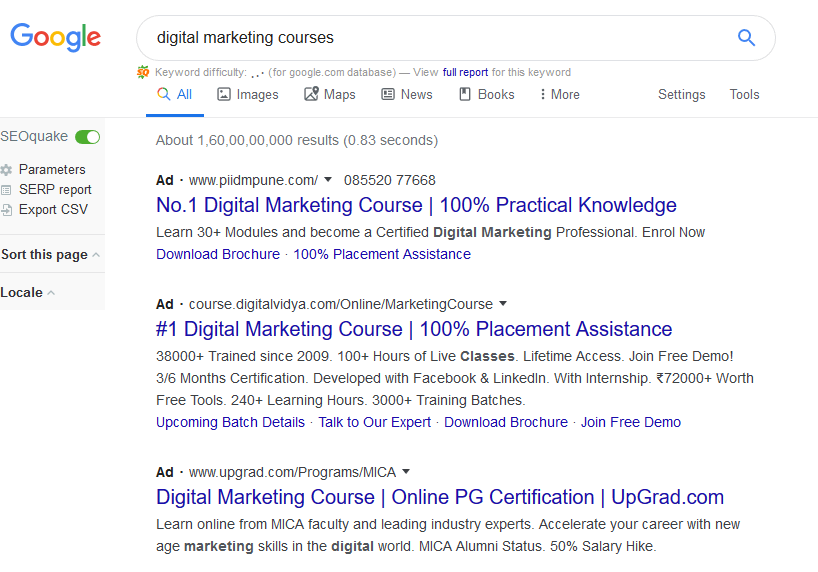Open No.1 Digital Marketing Course ad title
The image size is (818, 572).
coord(416,205)
